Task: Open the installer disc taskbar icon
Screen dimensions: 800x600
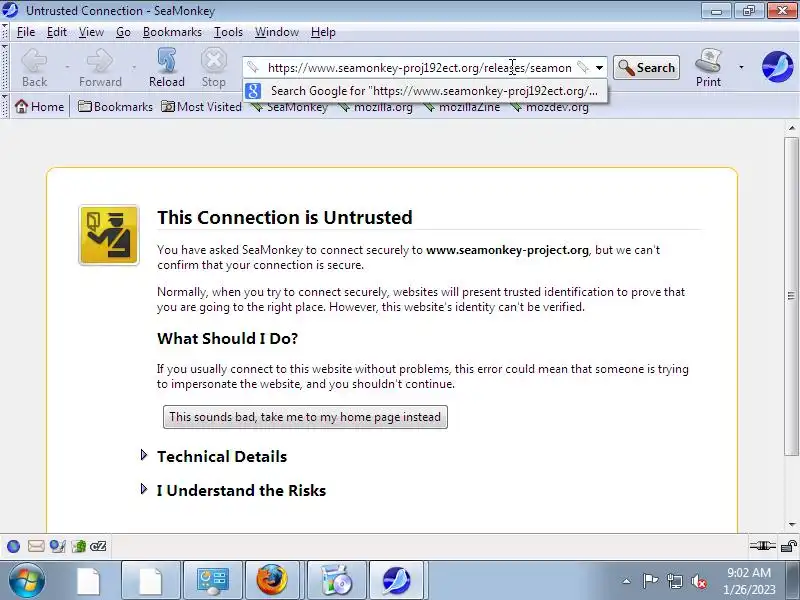Action: (336, 580)
